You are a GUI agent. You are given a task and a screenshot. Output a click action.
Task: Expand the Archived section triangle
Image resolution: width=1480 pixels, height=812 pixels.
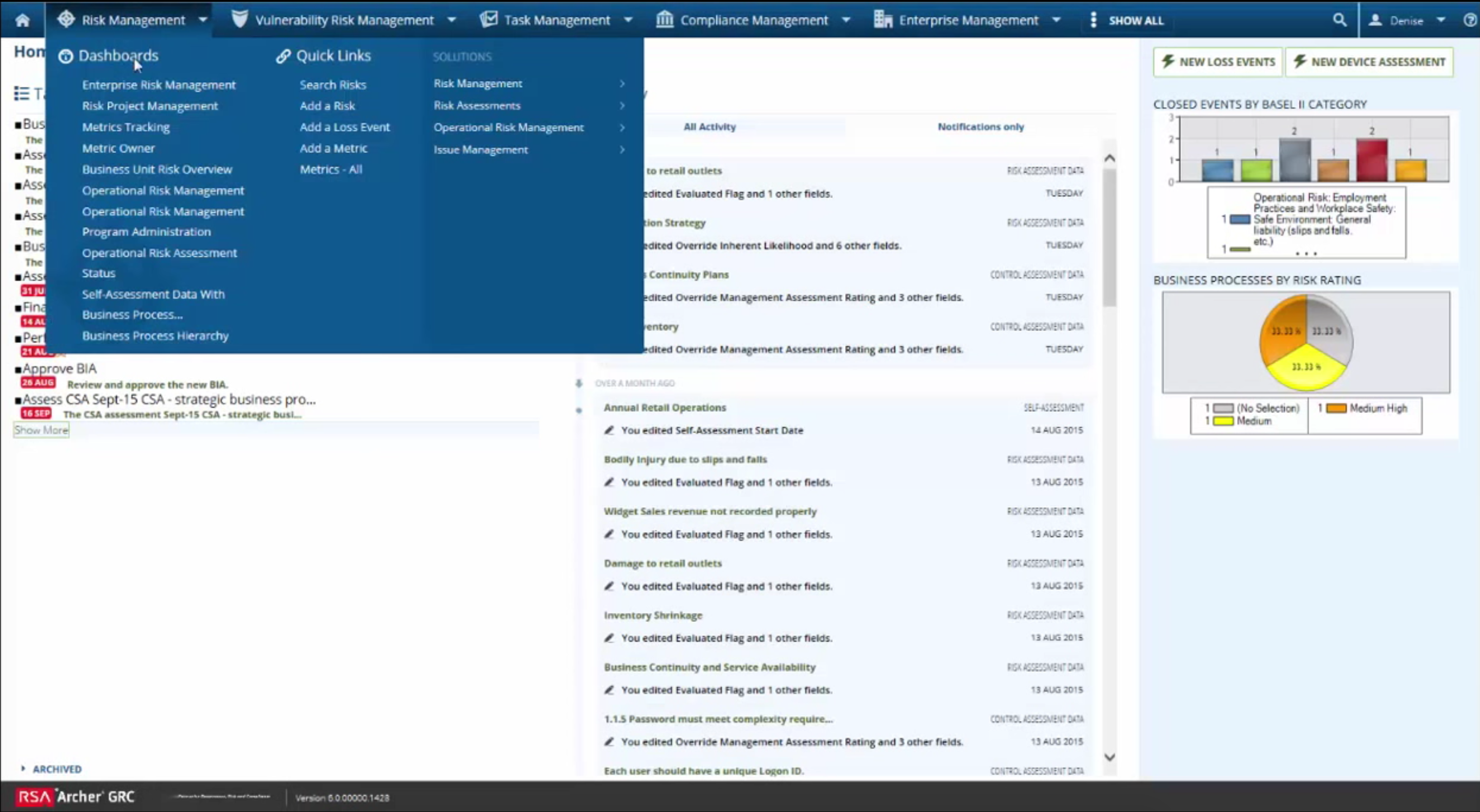click(x=23, y=769)
